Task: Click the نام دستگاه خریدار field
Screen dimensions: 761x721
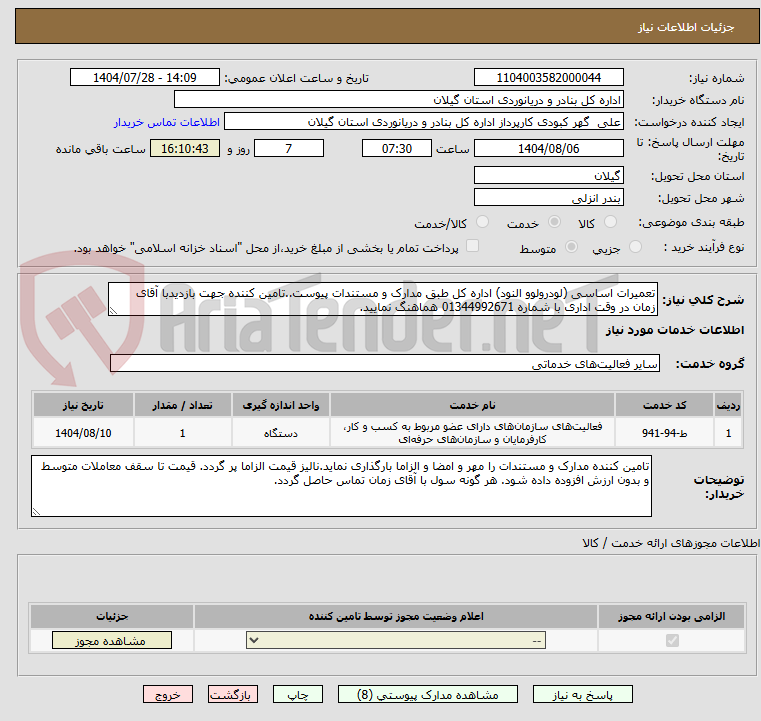Action: point(398,100)
